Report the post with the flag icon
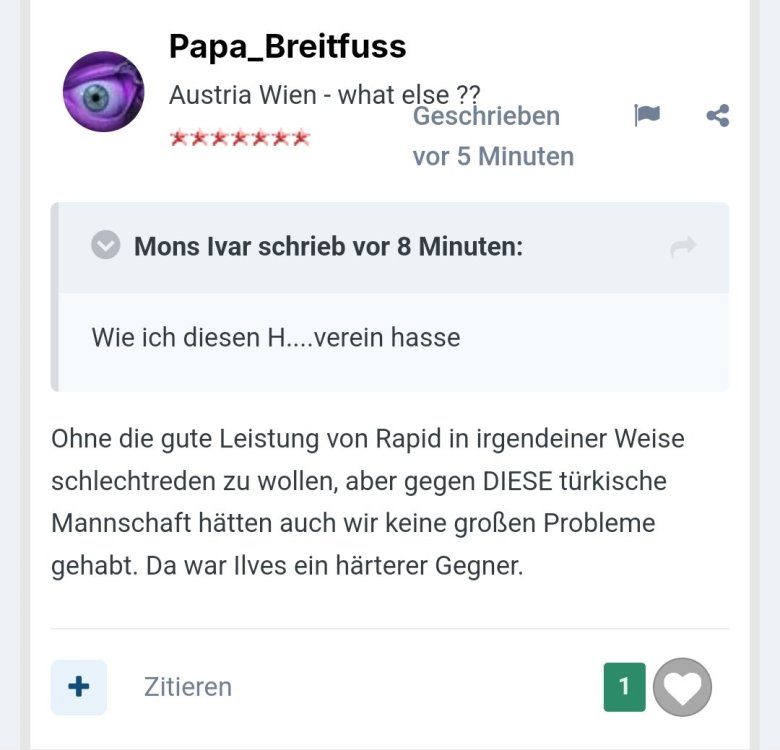The height and width of the screenshot is (750, 780). click(647, 116)
